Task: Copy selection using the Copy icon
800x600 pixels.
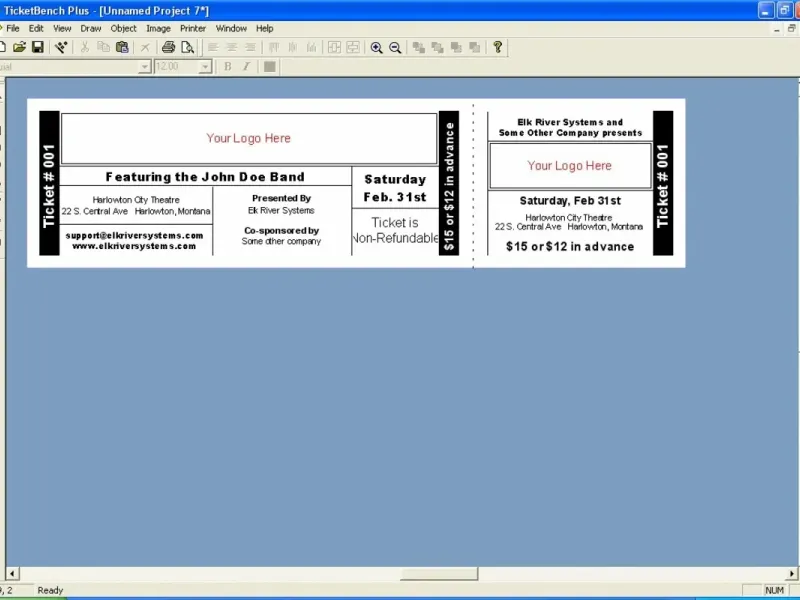Action: coord(104,47)
